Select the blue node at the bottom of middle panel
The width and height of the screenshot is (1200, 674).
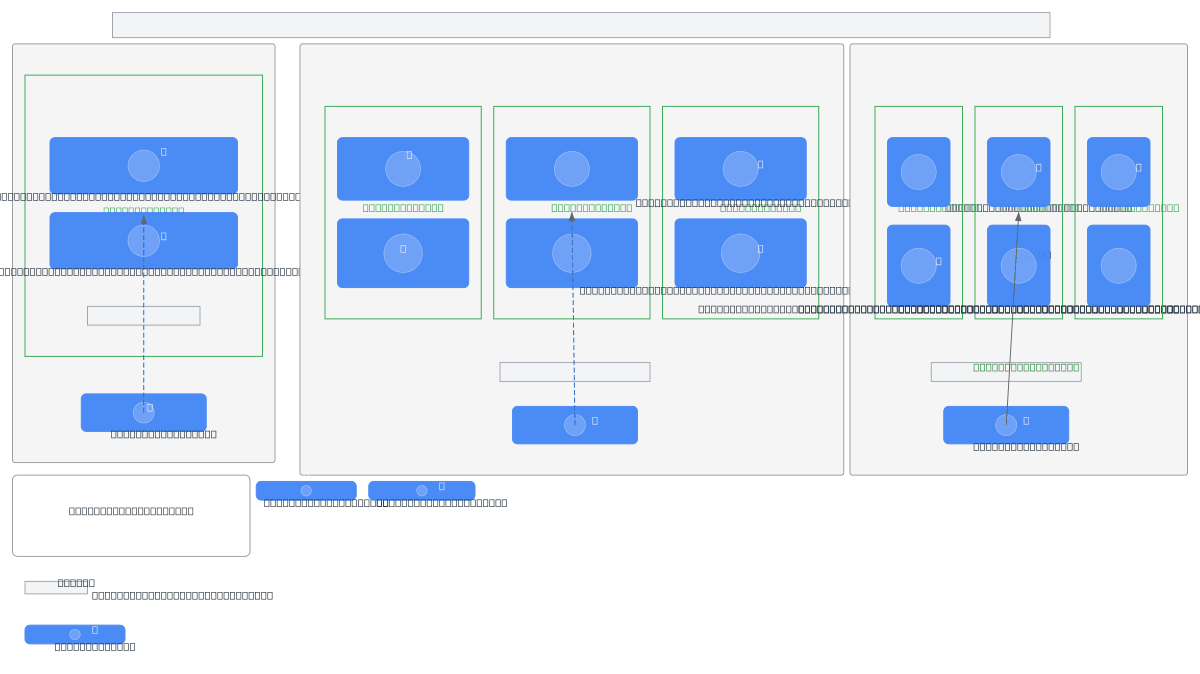tap(575, 425)
